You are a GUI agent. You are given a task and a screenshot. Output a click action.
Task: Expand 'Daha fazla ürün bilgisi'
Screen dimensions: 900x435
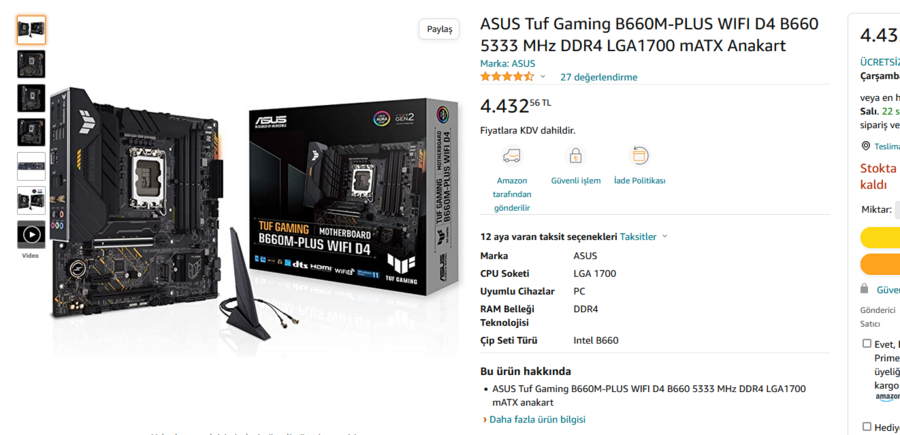tap(534, 420)
